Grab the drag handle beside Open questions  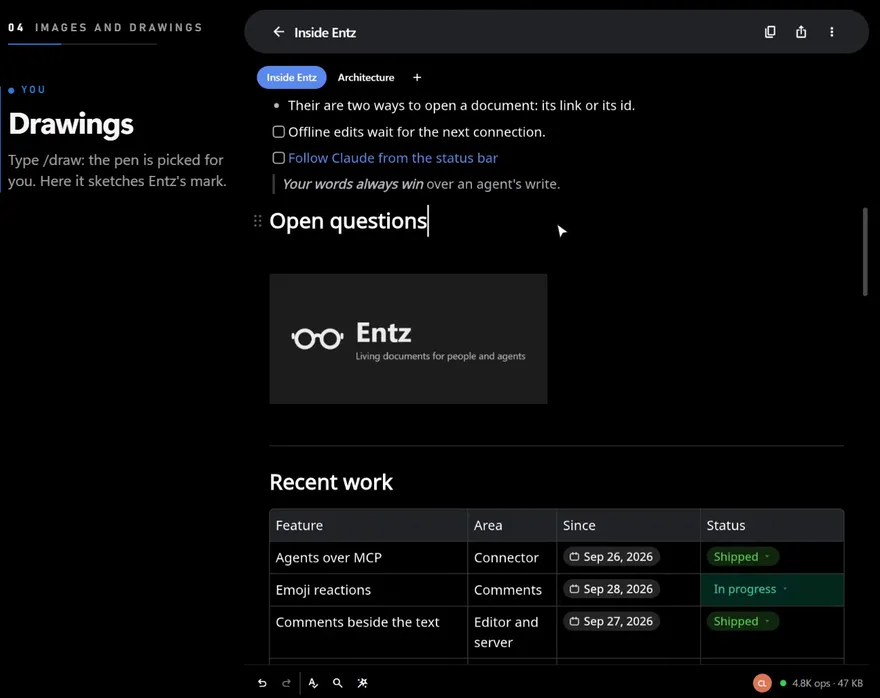[x=258, y=221]
